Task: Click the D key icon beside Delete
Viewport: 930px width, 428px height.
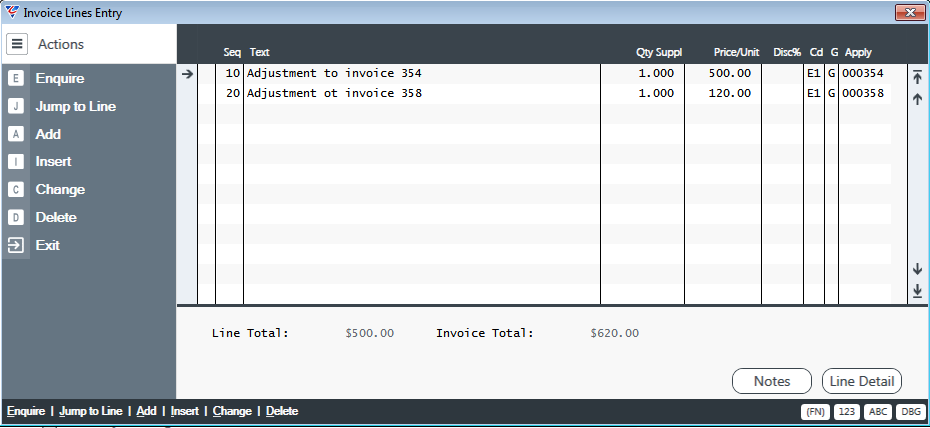Action: 16,218
